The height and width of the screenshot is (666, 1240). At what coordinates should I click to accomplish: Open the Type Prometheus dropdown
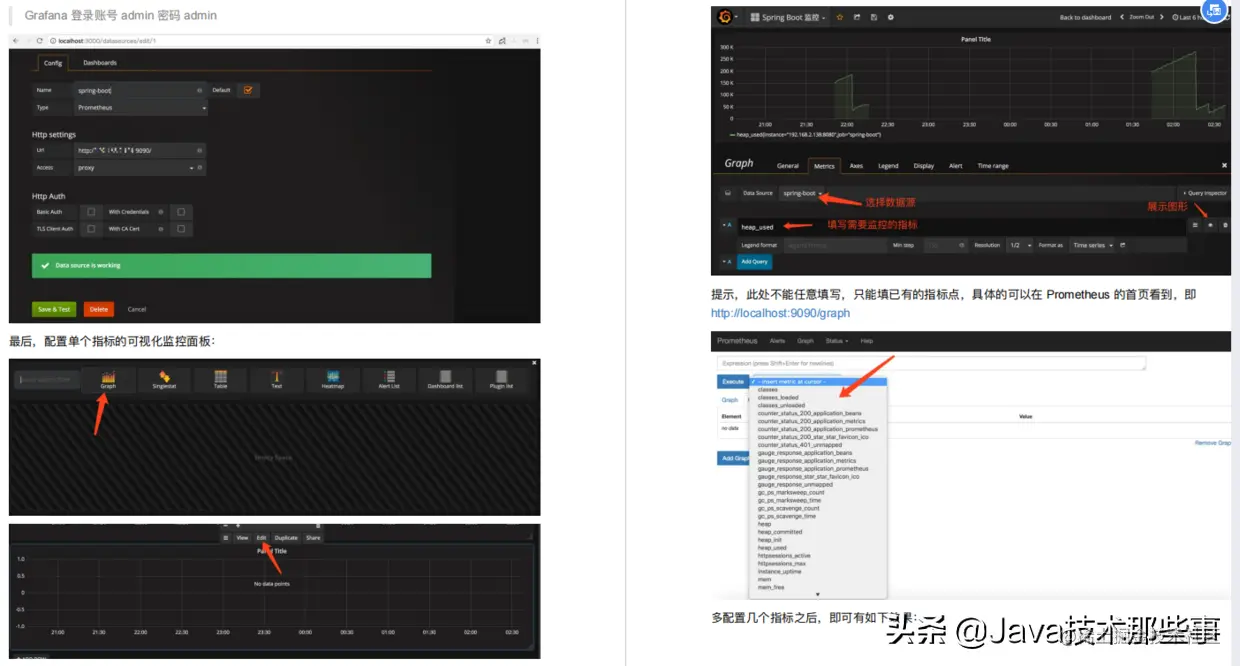[x=140, y=107]
